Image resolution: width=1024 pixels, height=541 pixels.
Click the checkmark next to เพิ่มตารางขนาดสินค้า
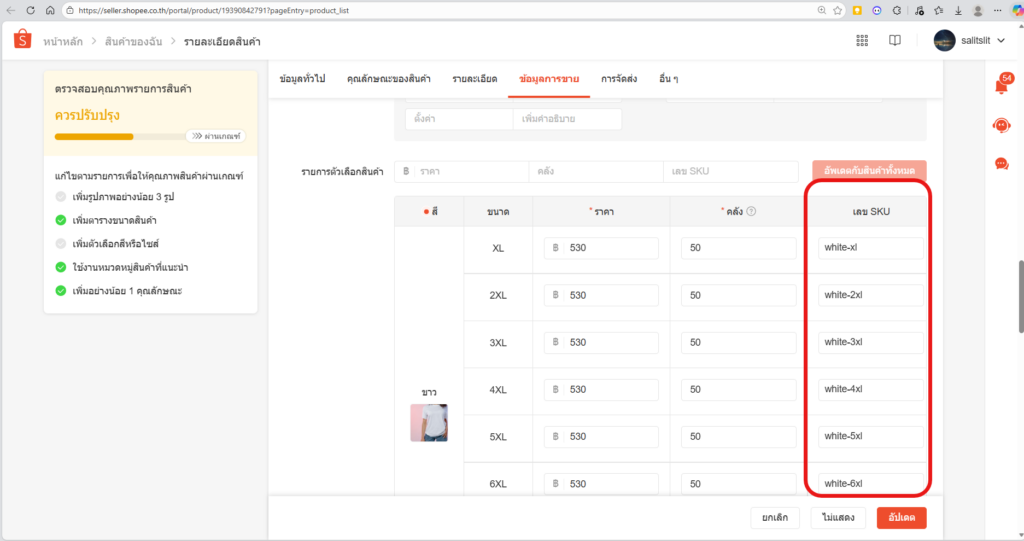[61, 220]
